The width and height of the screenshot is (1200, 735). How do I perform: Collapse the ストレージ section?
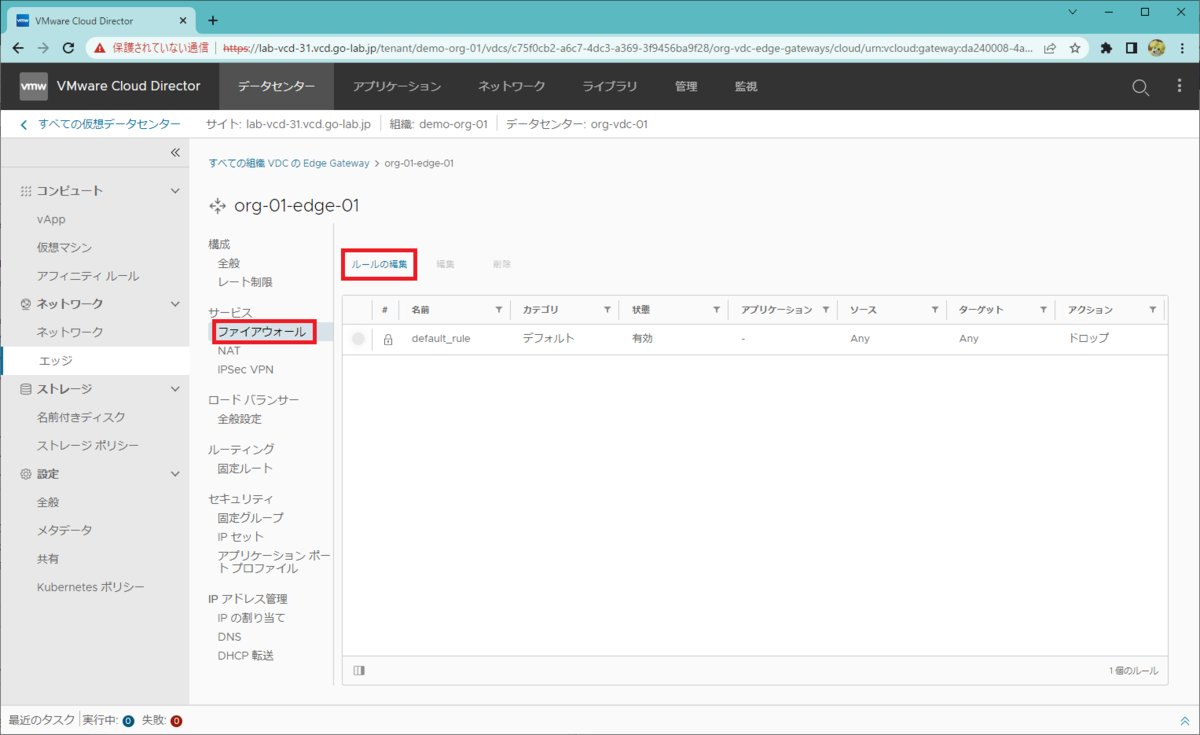[x=175, y=389]
